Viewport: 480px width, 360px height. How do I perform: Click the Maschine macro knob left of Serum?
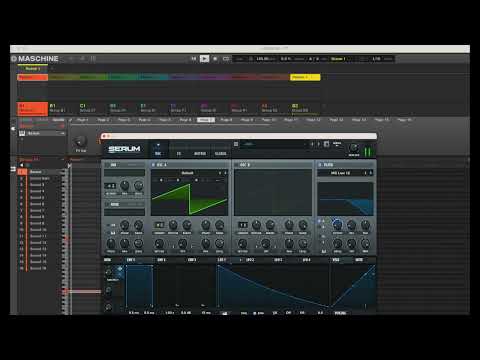pyautogui.click(x=80, y=142)
